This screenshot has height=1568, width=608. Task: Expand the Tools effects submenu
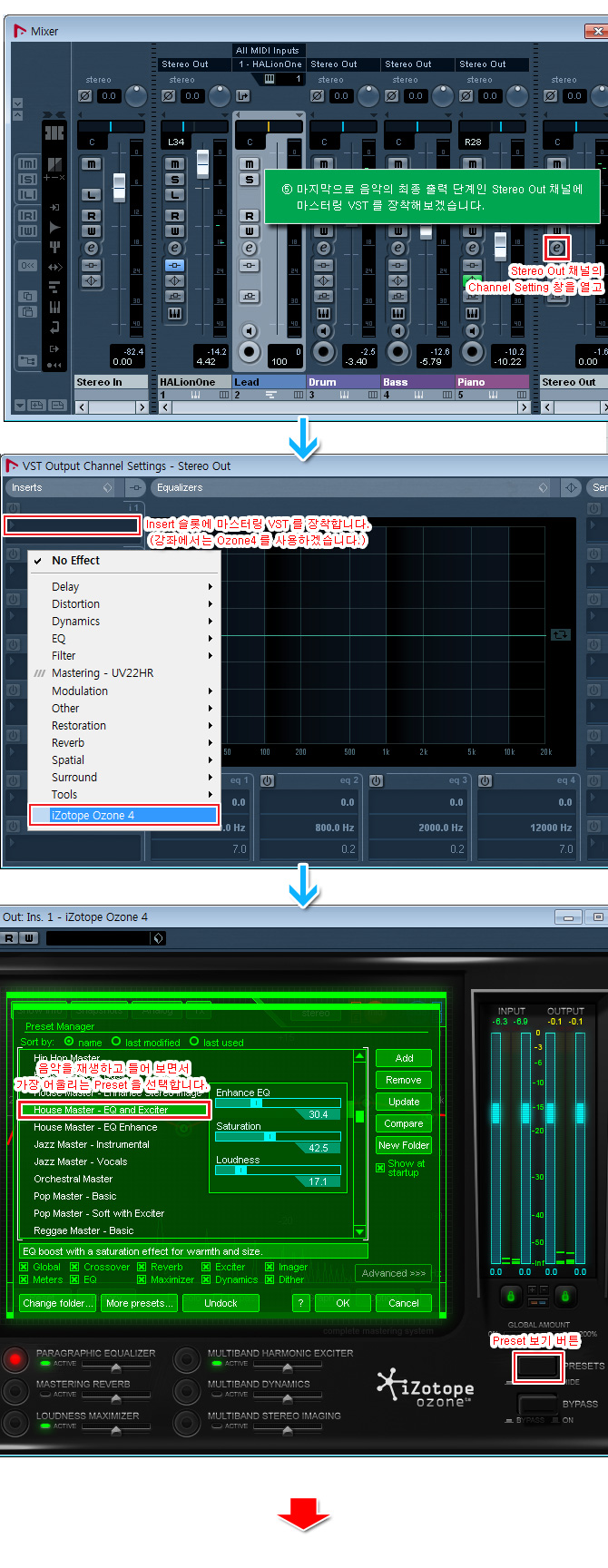(123, 795)
